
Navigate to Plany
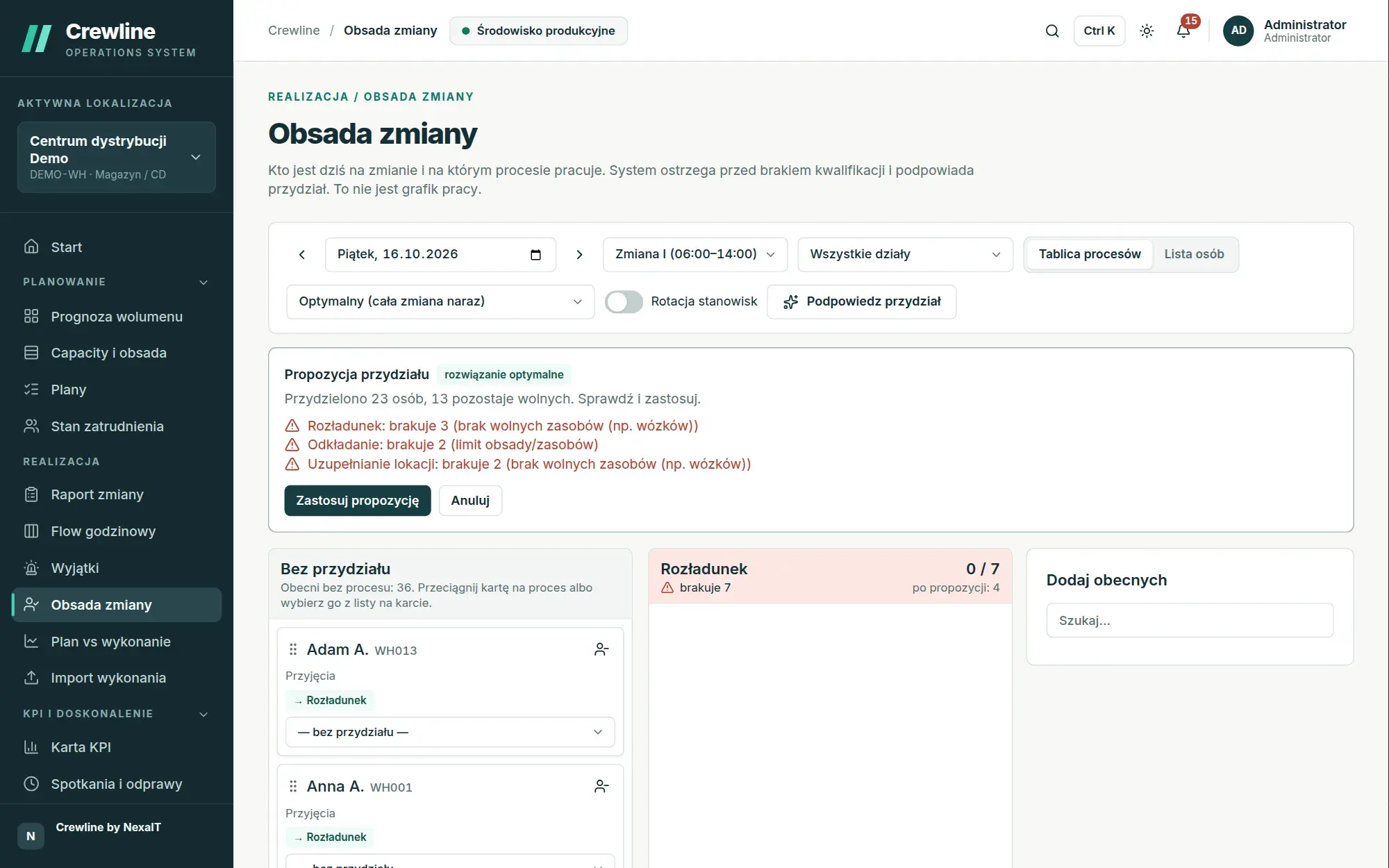(117, 390)
